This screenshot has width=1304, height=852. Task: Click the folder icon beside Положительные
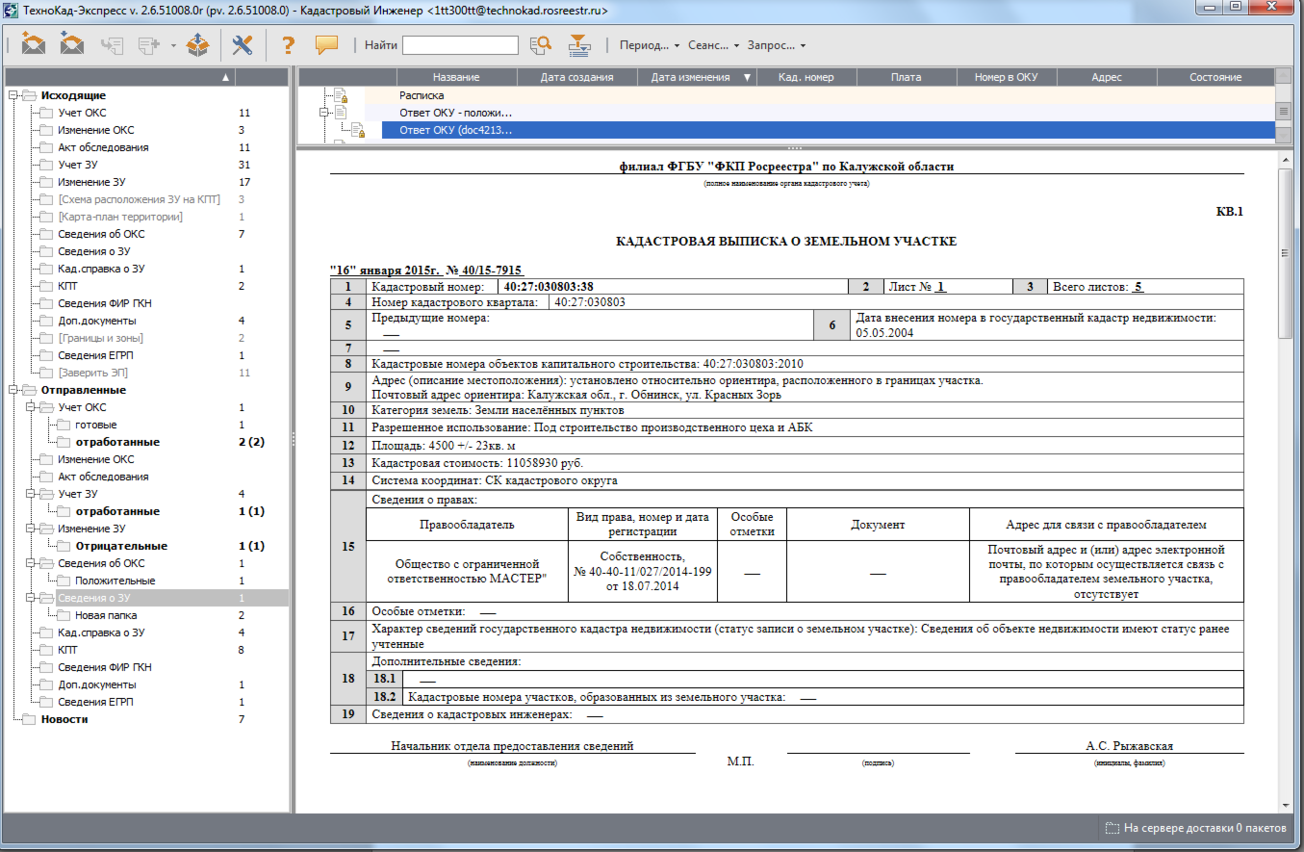[x=64, y=581]
